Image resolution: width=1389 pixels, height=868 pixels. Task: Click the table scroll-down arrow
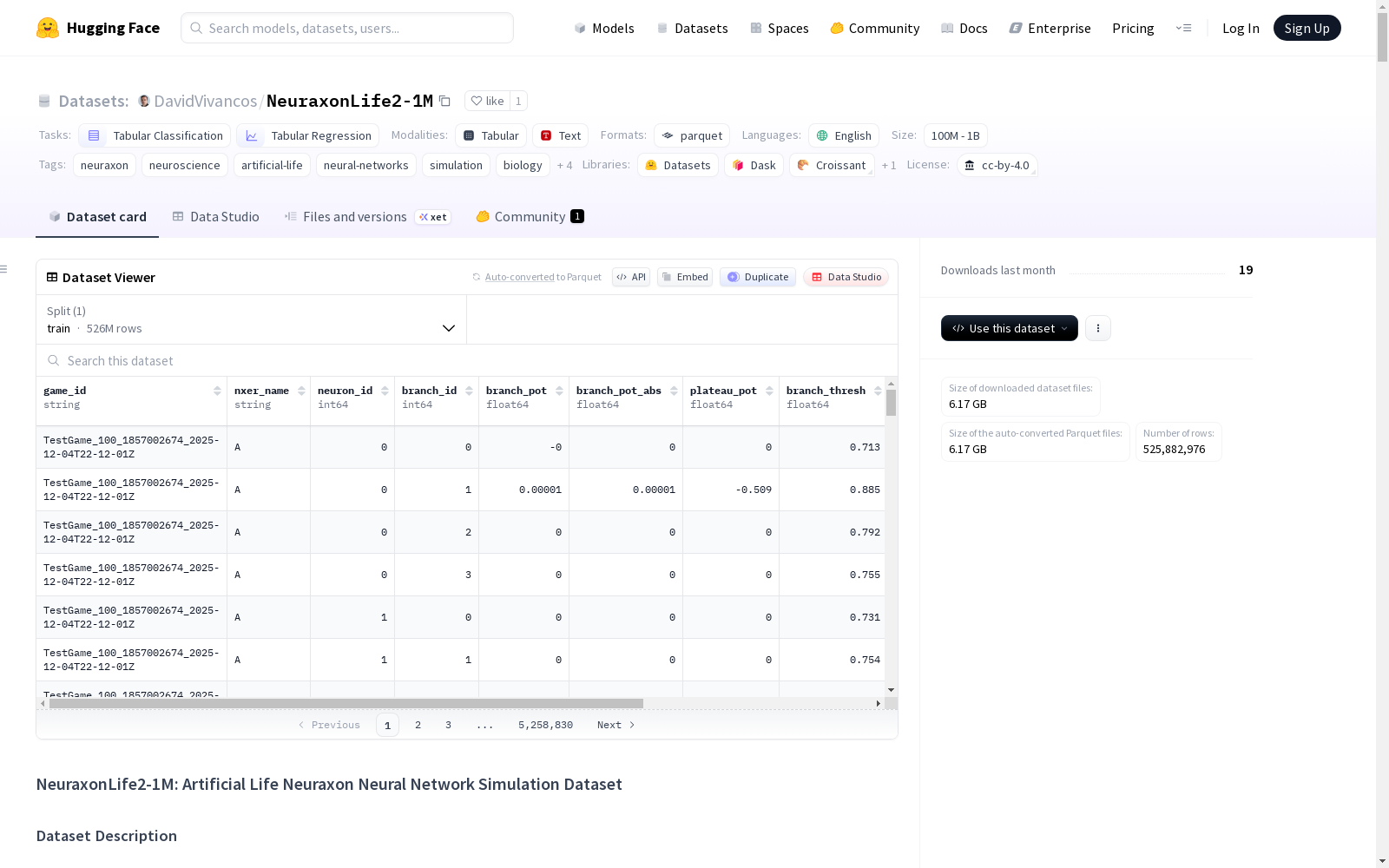click(x=891, y=690)
